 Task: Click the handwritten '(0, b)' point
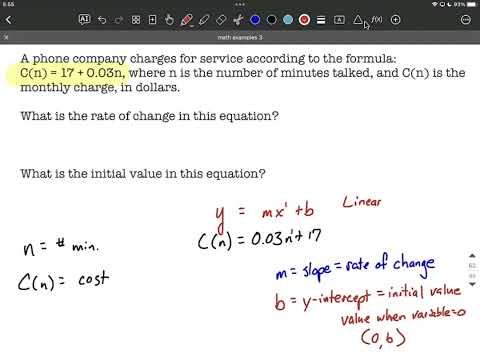click(383, 338)
